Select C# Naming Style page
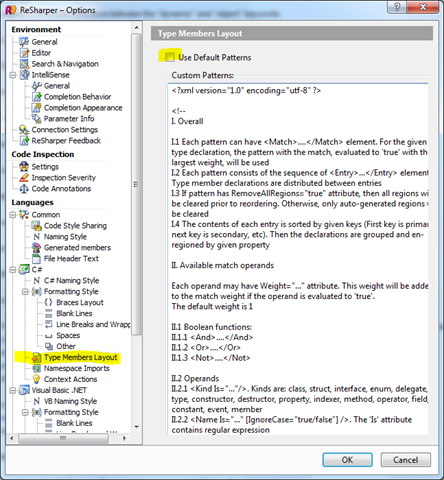 point(71,281)
